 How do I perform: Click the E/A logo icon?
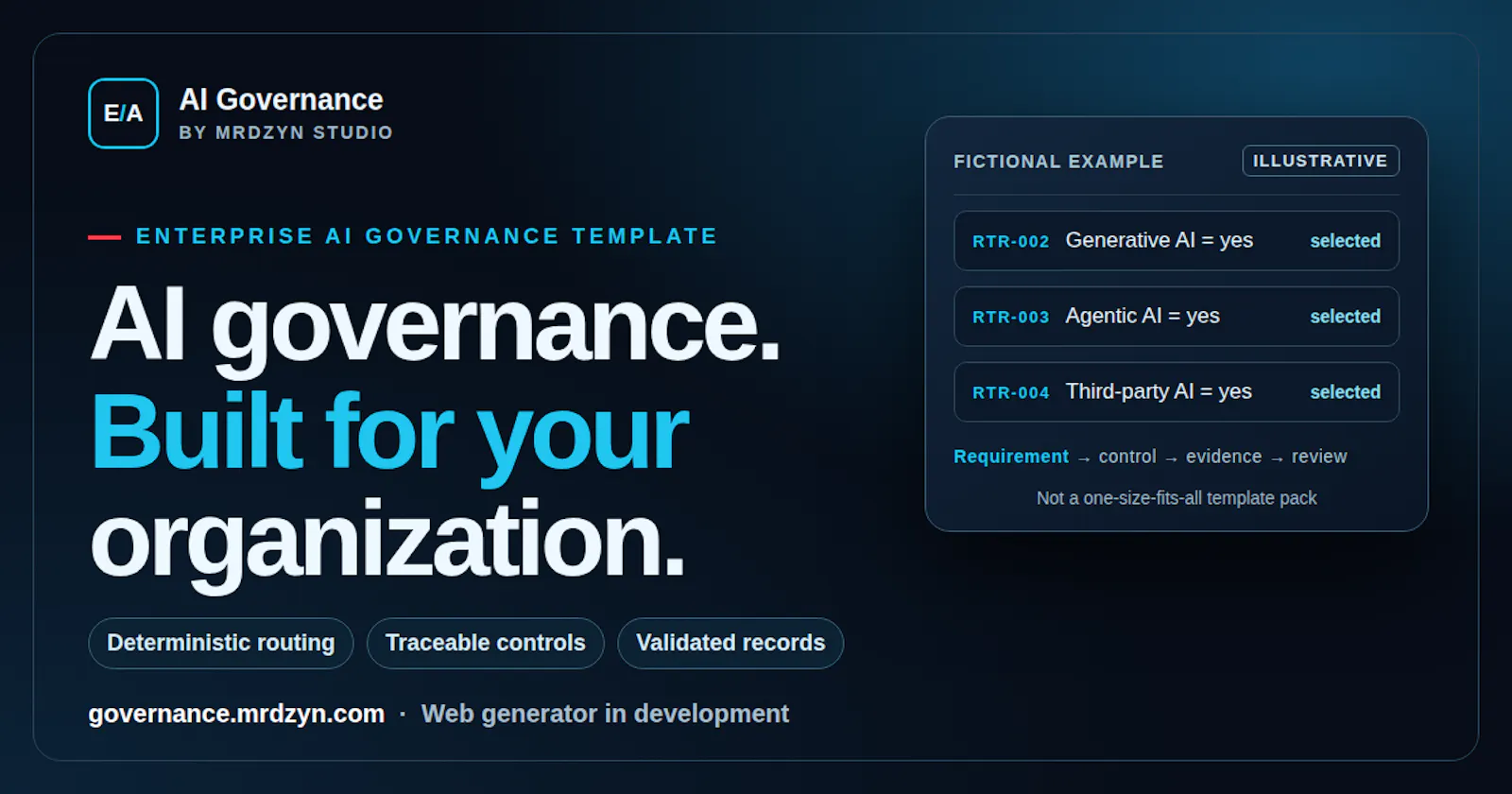coord(123,113)
